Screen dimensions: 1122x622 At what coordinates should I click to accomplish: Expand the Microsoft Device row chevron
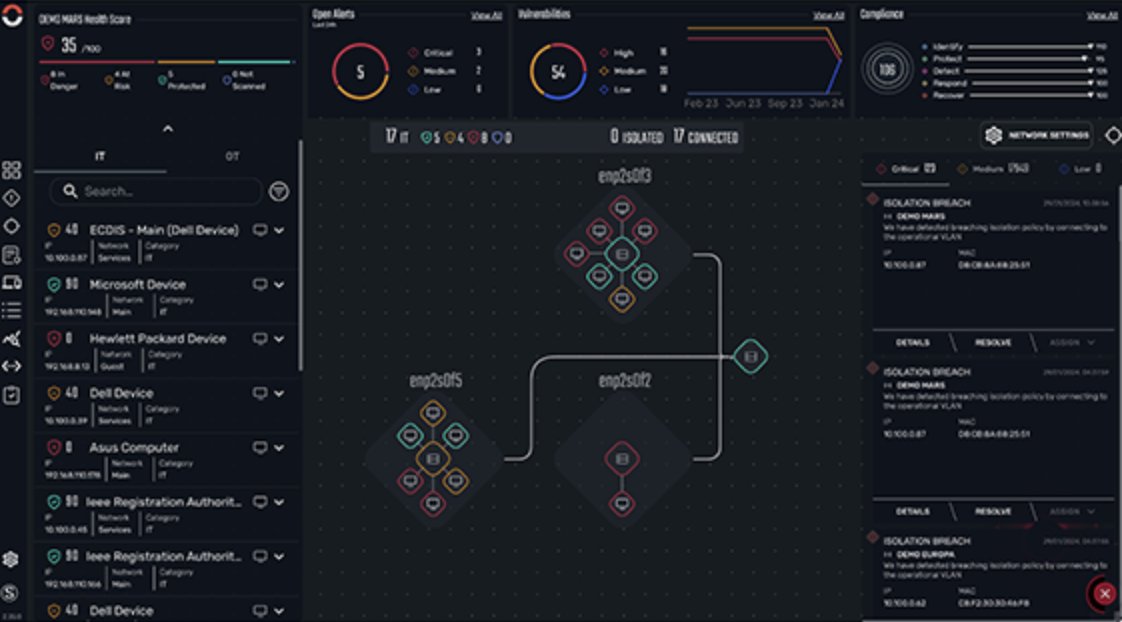pyautogui.click(x=279, y=285)
